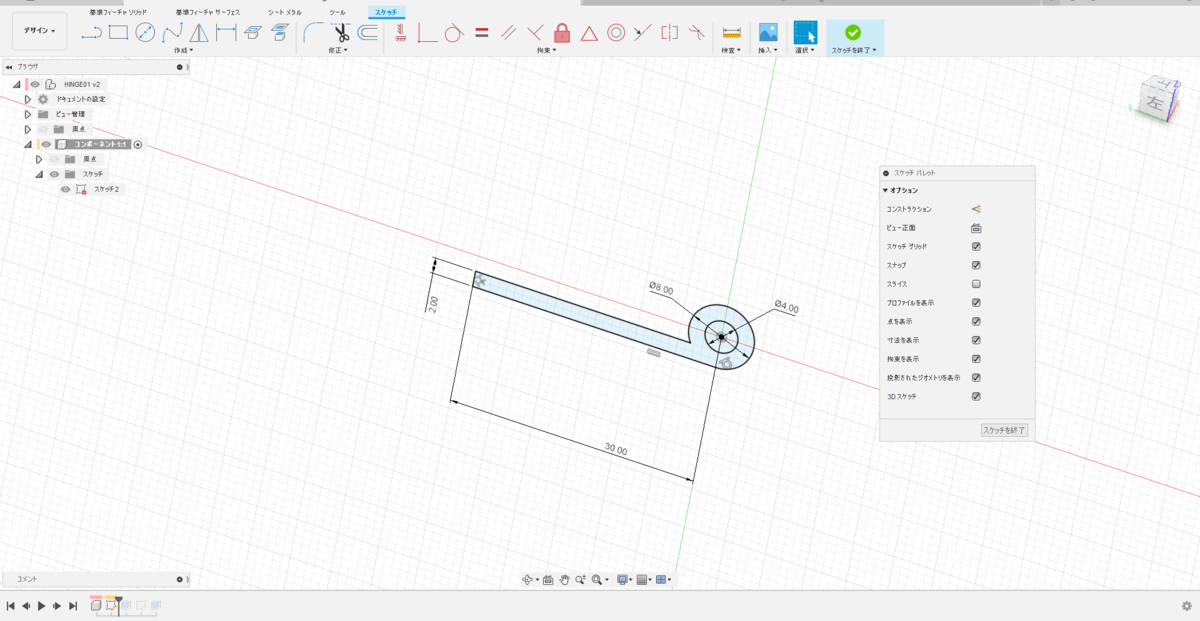Open the 検査 dropdown menu
The width and height of the screenshot is (1200, 621).
tap(732, 49)
